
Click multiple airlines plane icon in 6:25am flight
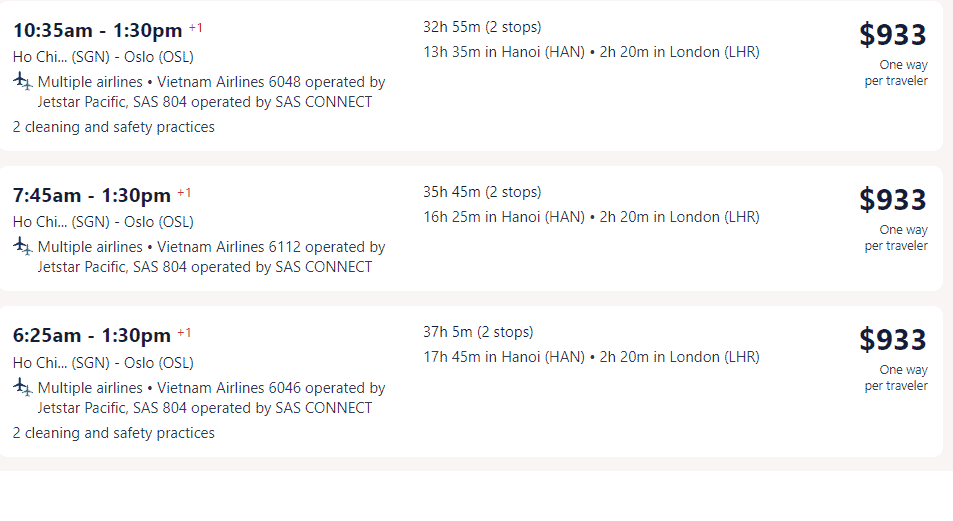coord(22,387)
